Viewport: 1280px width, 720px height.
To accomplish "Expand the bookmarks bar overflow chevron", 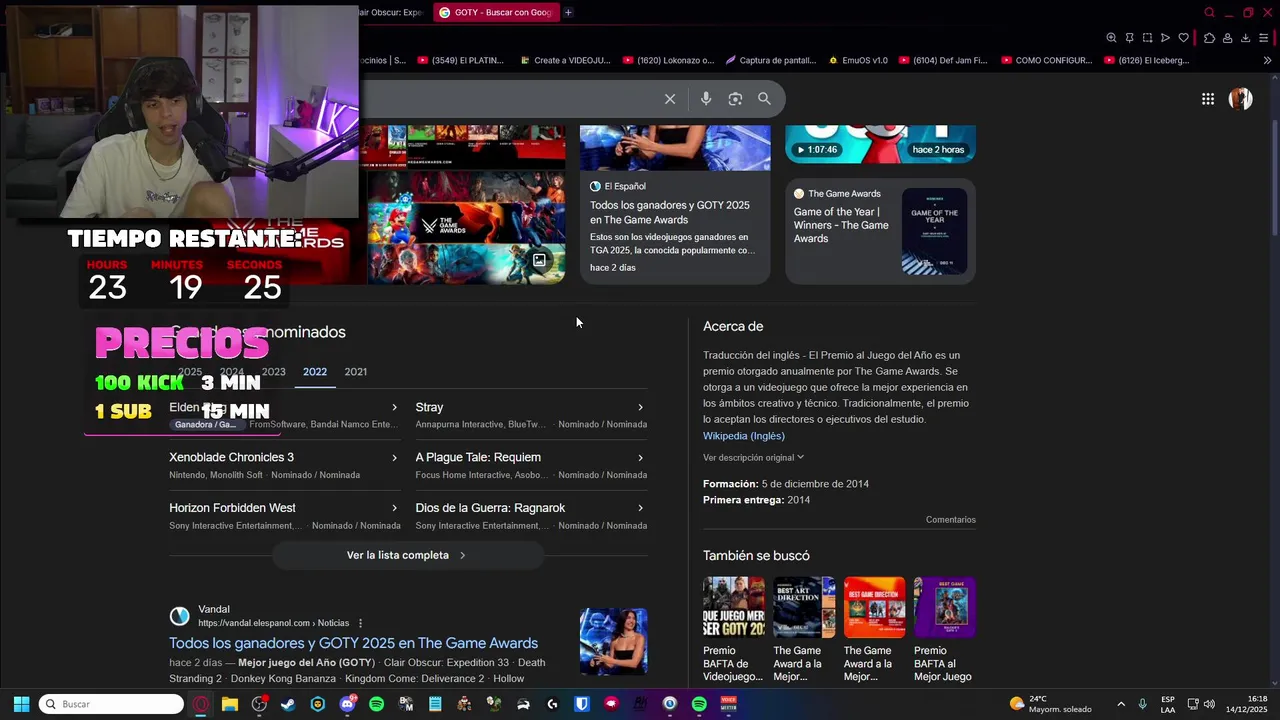I will [x=1267, y=60].
